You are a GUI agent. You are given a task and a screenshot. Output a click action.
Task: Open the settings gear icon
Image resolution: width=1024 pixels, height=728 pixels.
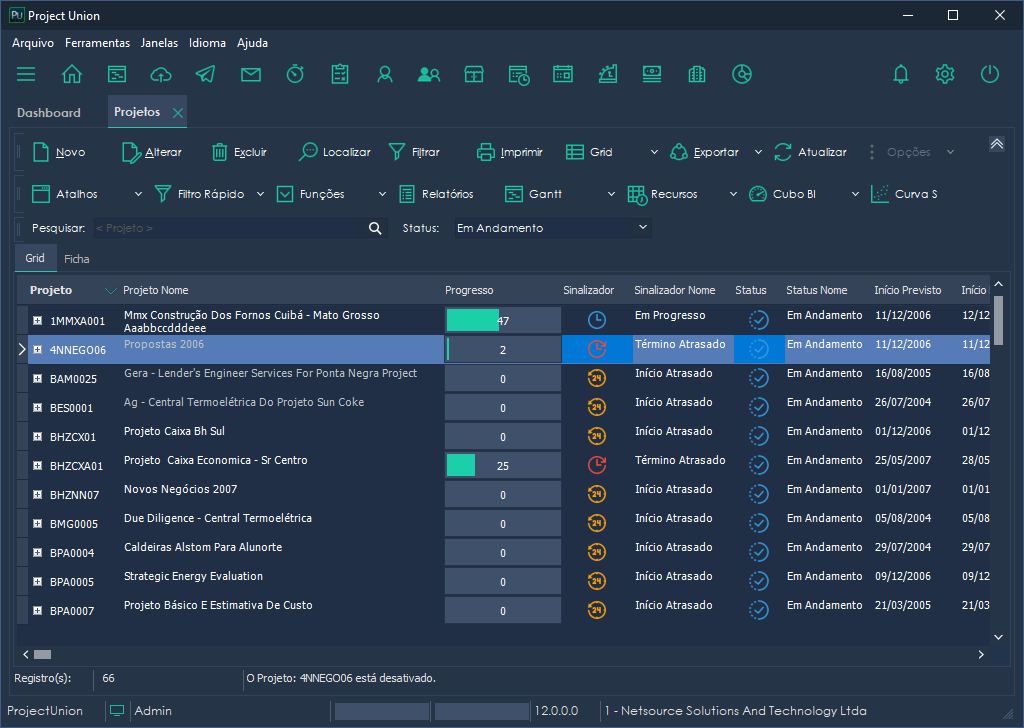click(x=945, y=74)
